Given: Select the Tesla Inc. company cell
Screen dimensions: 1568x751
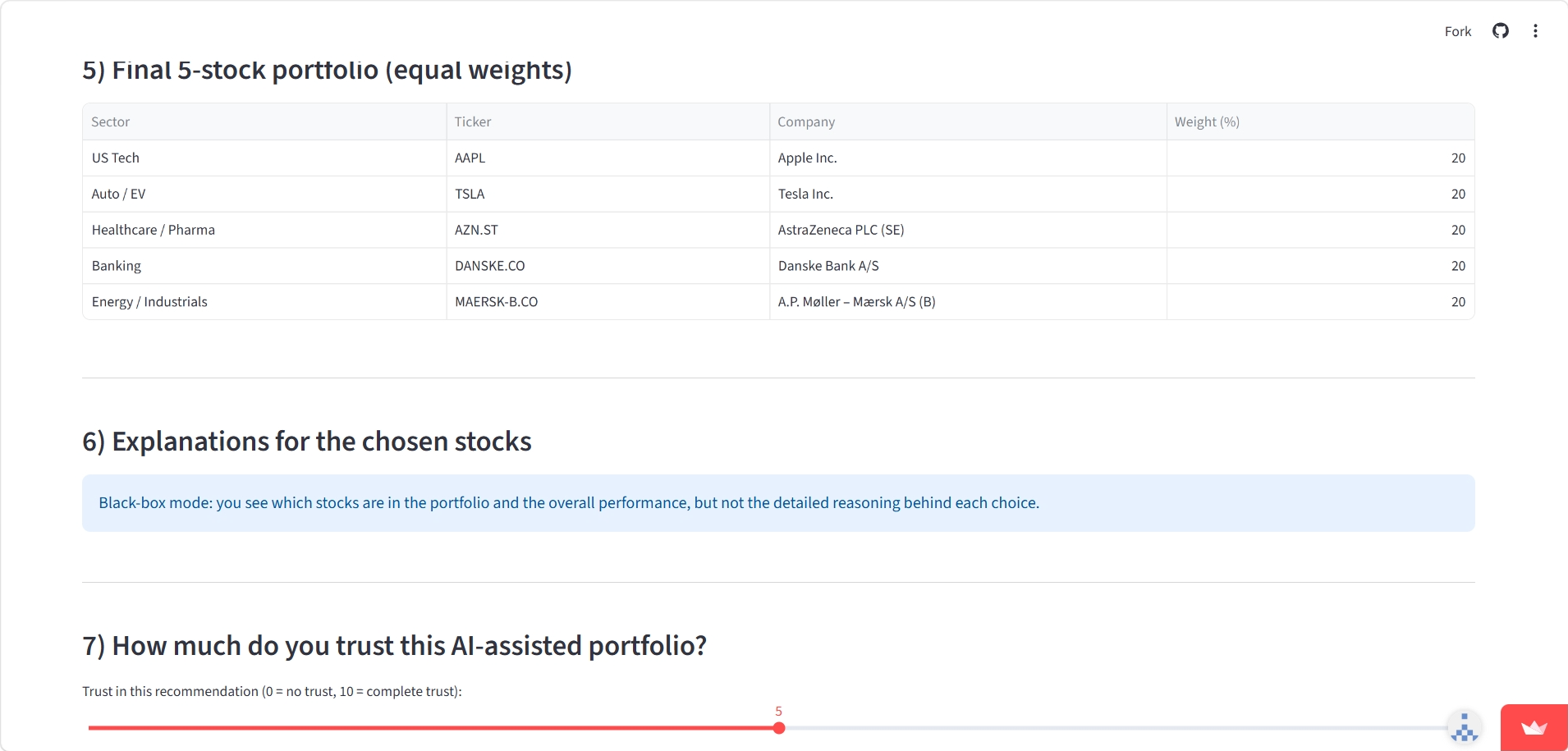Looking at the screenshot, I should pyautogui.click(x=968, y=194).
